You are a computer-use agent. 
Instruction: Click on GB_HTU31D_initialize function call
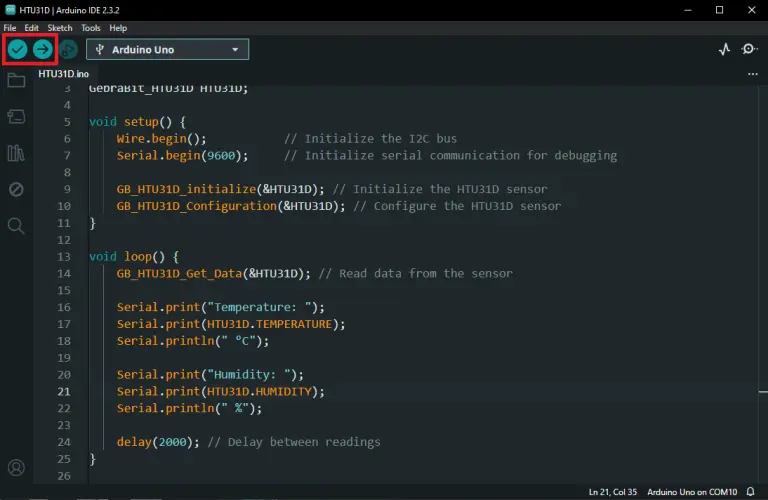[x=220, y=189]
